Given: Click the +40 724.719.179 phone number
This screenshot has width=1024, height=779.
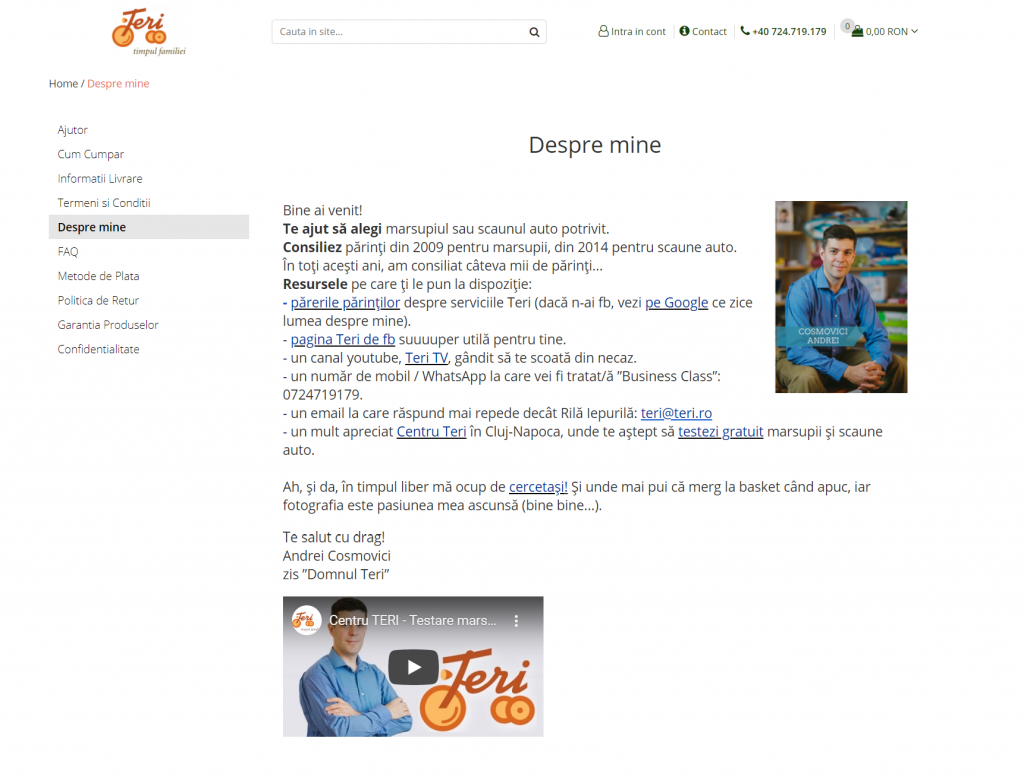Looking at the screenshot, I should click(789, 31).
